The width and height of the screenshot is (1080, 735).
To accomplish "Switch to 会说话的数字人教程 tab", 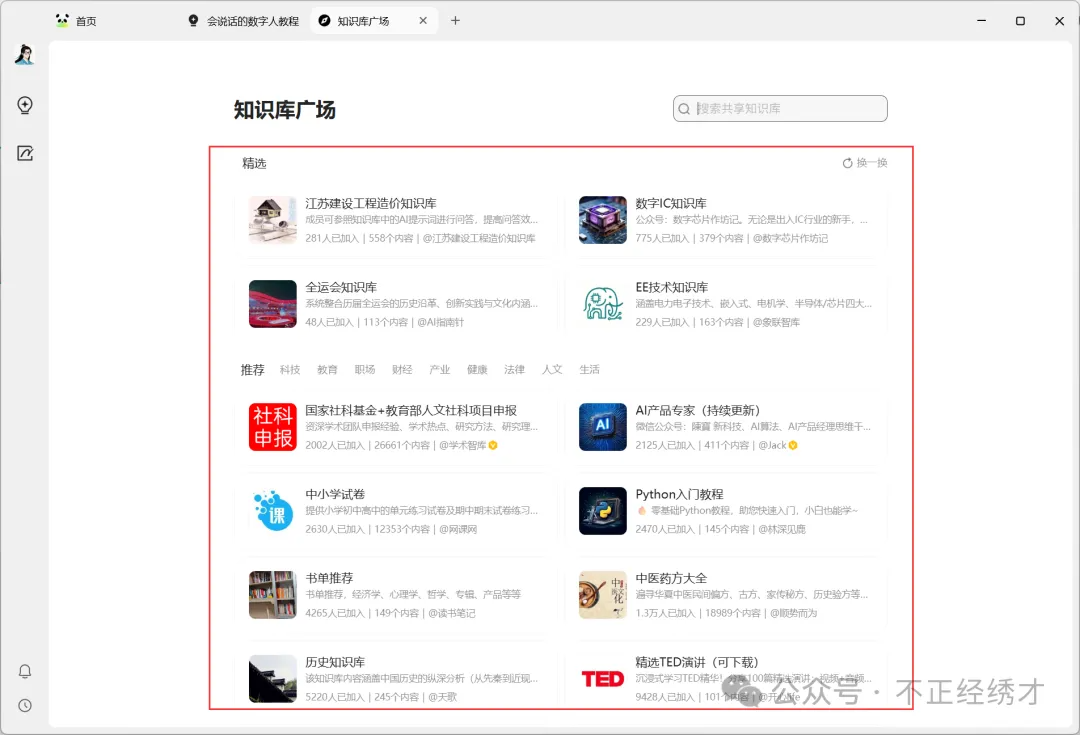I will (253, 21).
